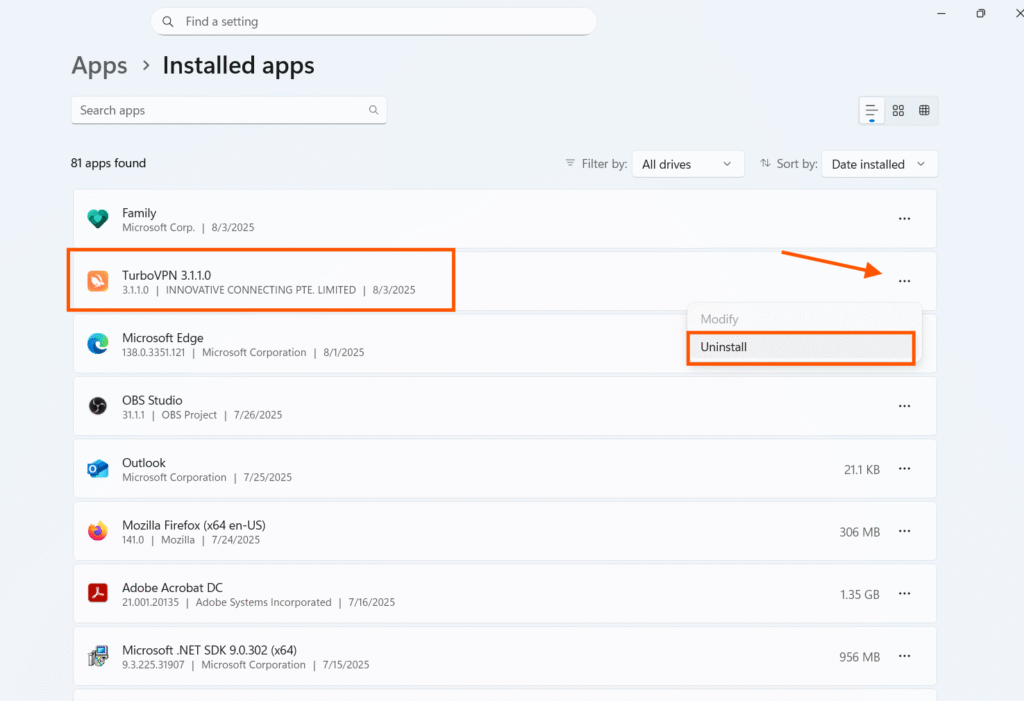
Task: Click the 956 MB size value
Action: tap(859, 657)
